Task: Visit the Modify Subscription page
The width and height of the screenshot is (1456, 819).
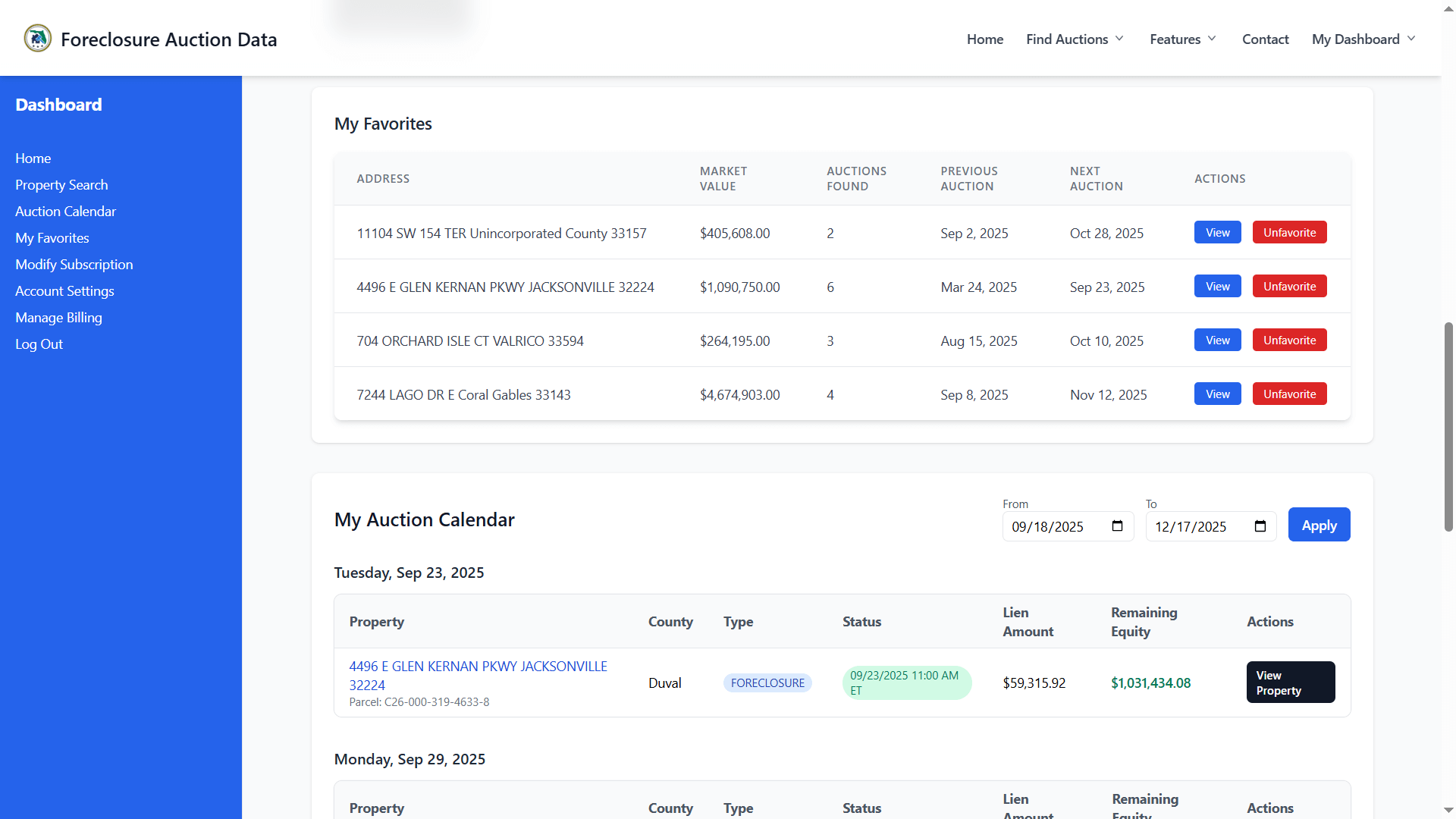Action: click(74, 264)
